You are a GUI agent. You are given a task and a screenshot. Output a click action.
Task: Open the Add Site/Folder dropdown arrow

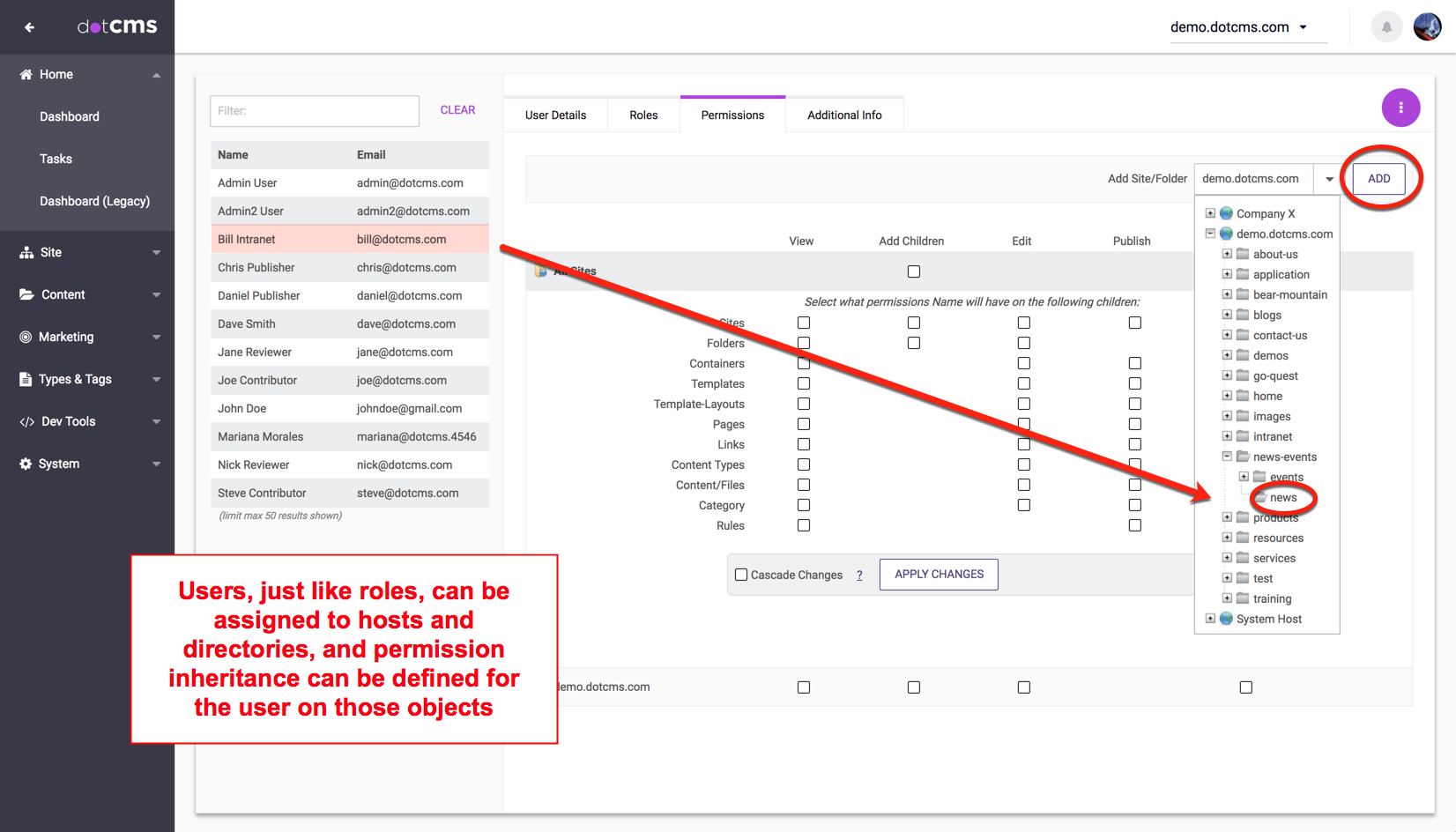click(1329, 179)
